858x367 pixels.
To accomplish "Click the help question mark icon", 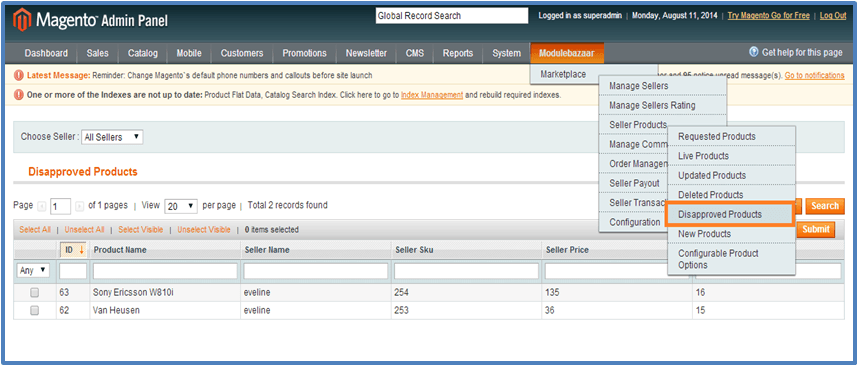I will coord(753,53).
